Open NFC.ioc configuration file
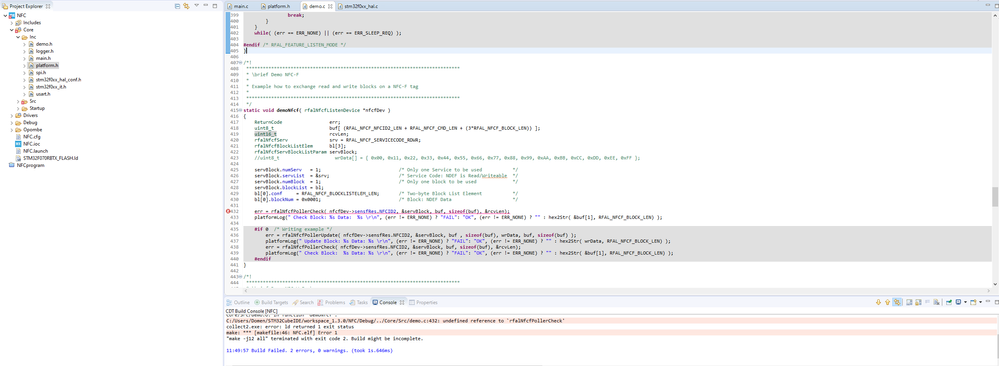The image size is (999, 366). [31, 143]
